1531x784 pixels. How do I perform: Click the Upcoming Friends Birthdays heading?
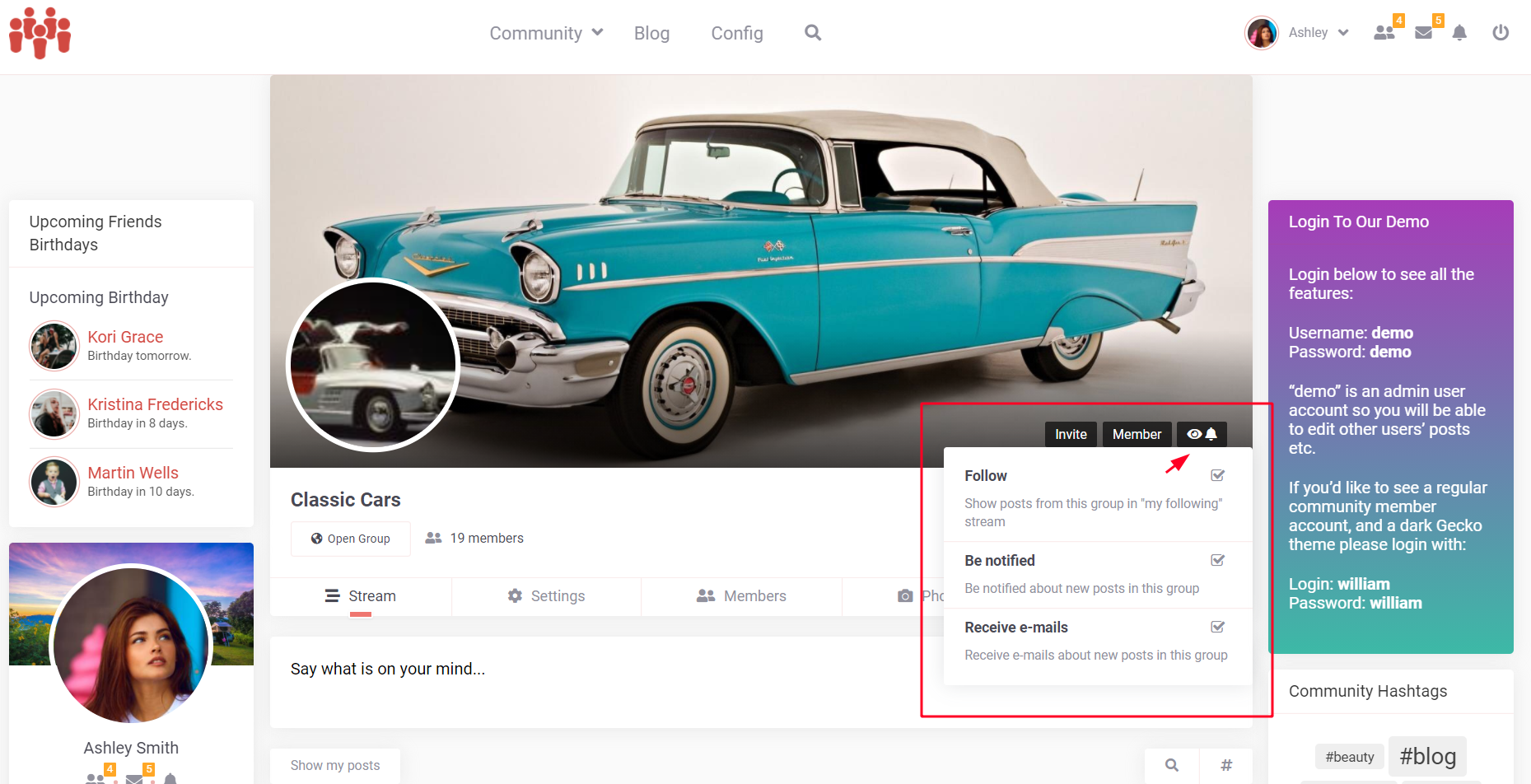pyautogui.click(x=96, y=233)
